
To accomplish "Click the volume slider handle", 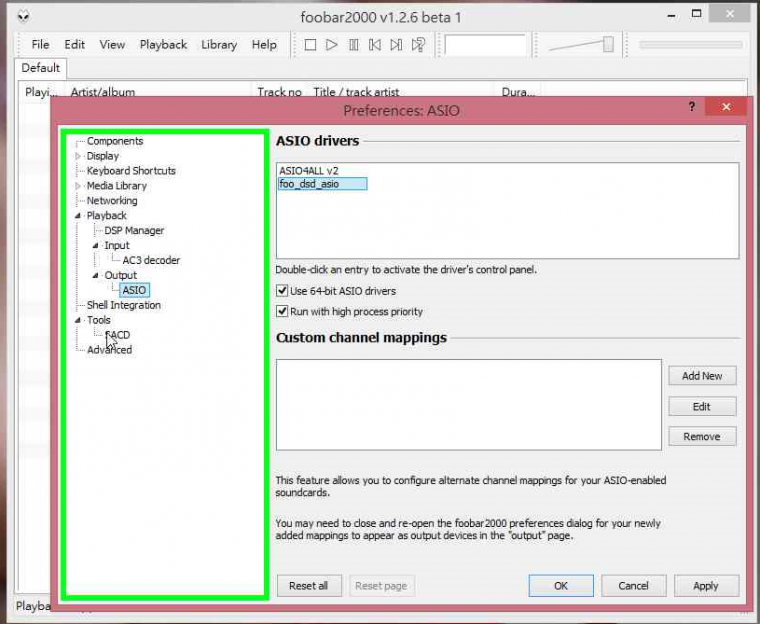I will pyautogui.click(x=608, y=44).
